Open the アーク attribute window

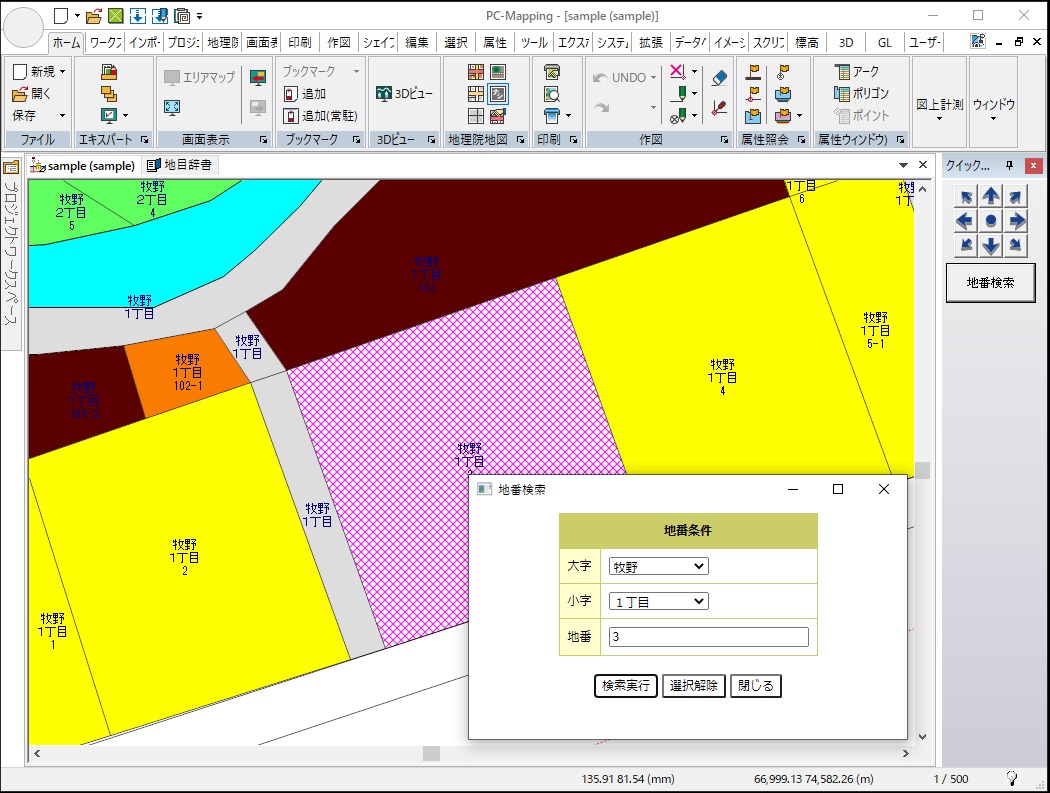(856, 71)
